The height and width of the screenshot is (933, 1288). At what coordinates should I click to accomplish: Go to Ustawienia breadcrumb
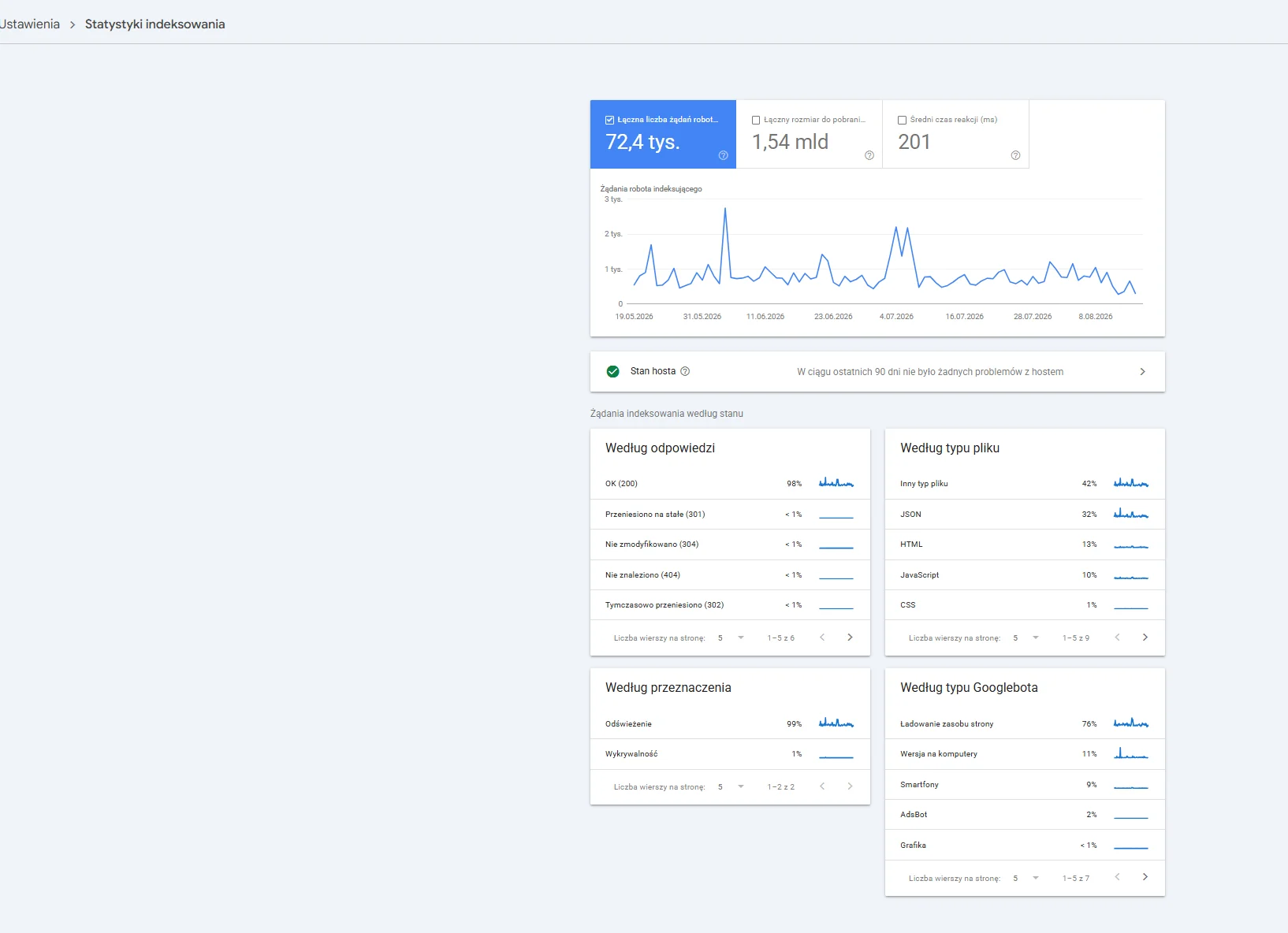tap(30, 24)
